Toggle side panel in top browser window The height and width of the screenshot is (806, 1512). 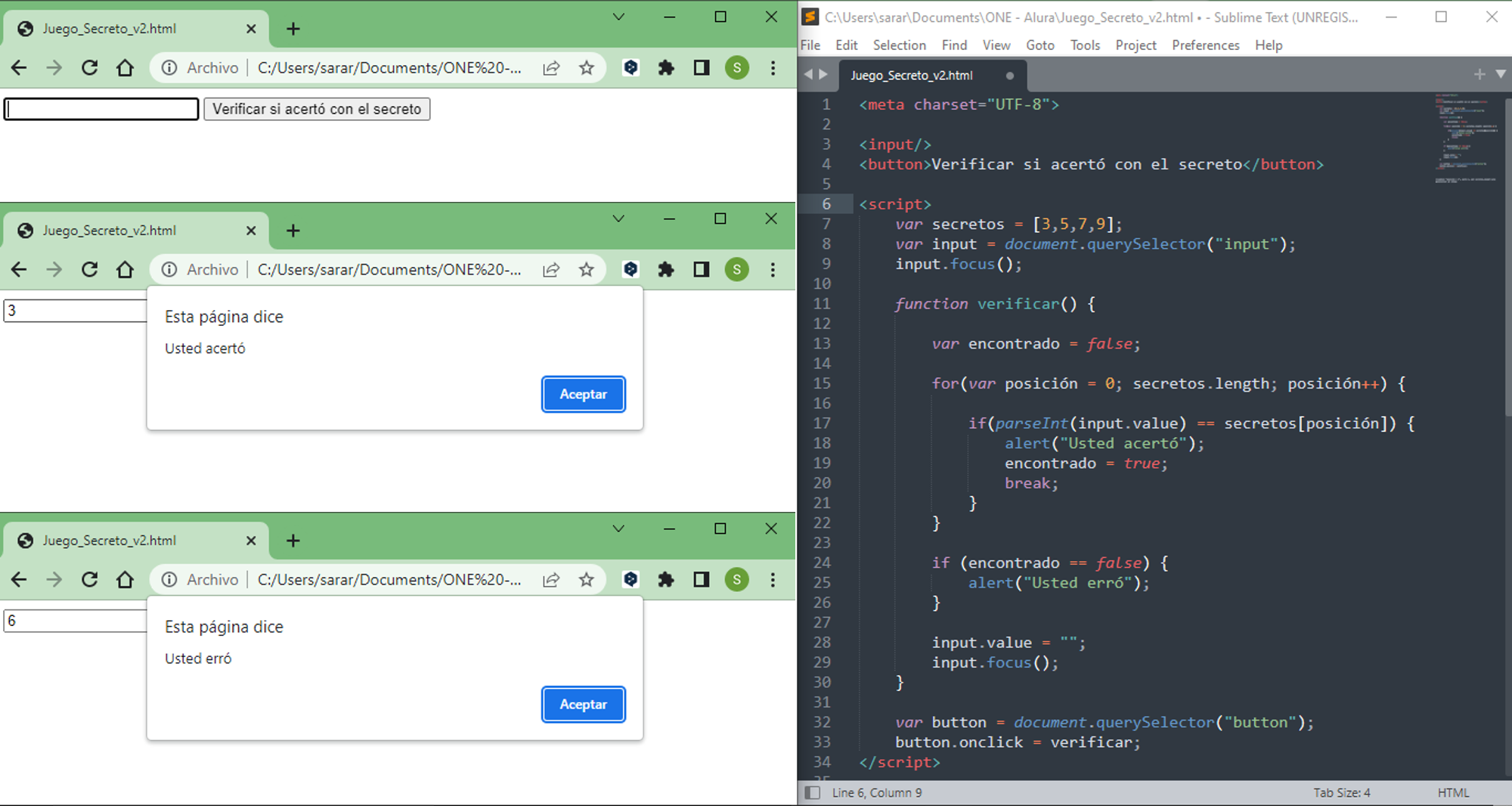pyautogui.click(x=702, y=68)
